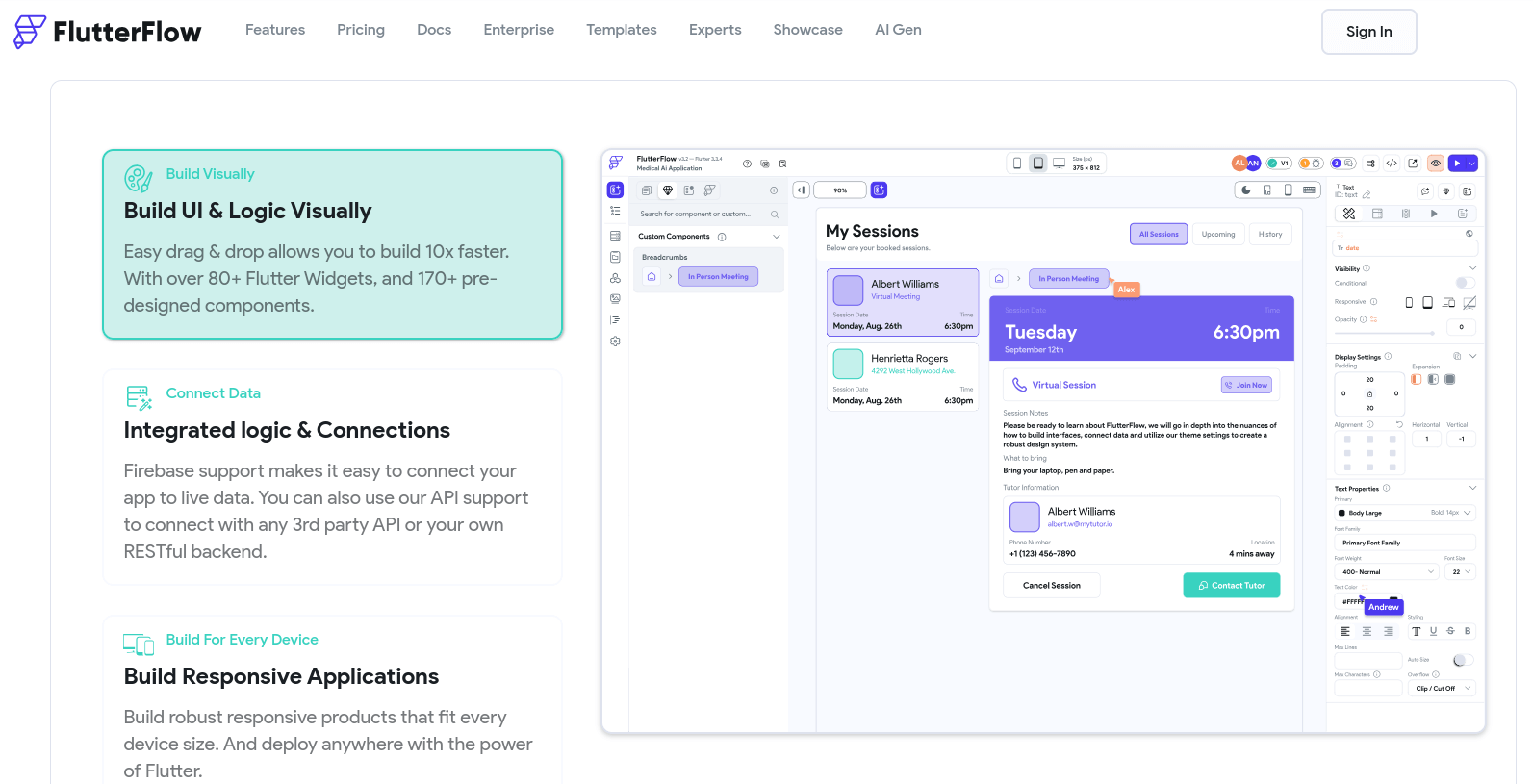Open the Pricing menu item
Image resolution: width=1533 pixels, height=784 pixels.
pyautogui.click(x=361, y=30)
